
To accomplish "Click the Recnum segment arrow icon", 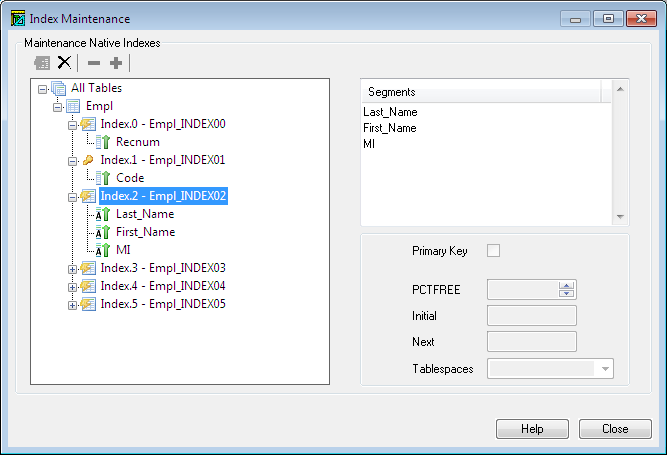I will pyautogui.click(x=103, y=142).
